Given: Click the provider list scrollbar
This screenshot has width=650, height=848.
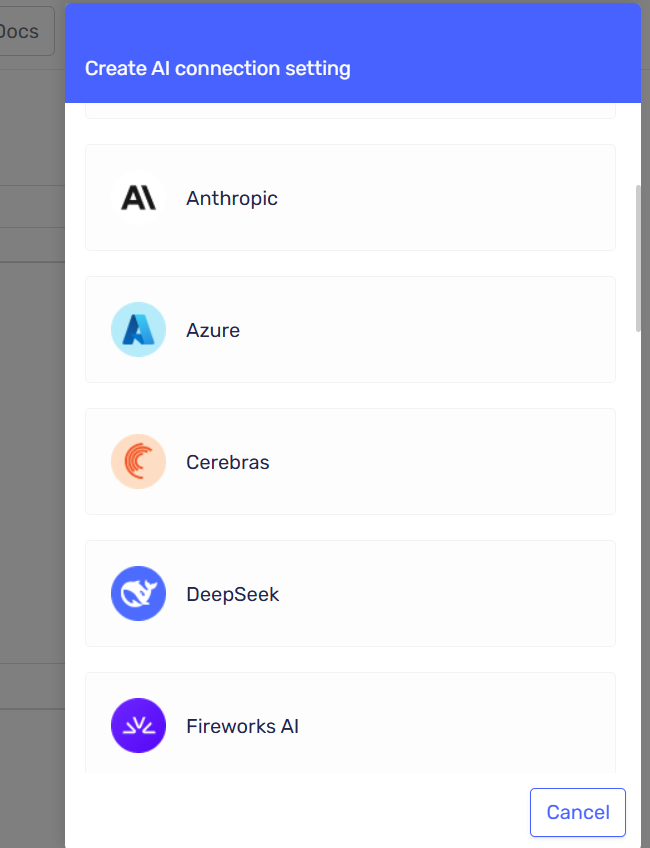Looking at the screenshot, I should click(x=638, y=258).
